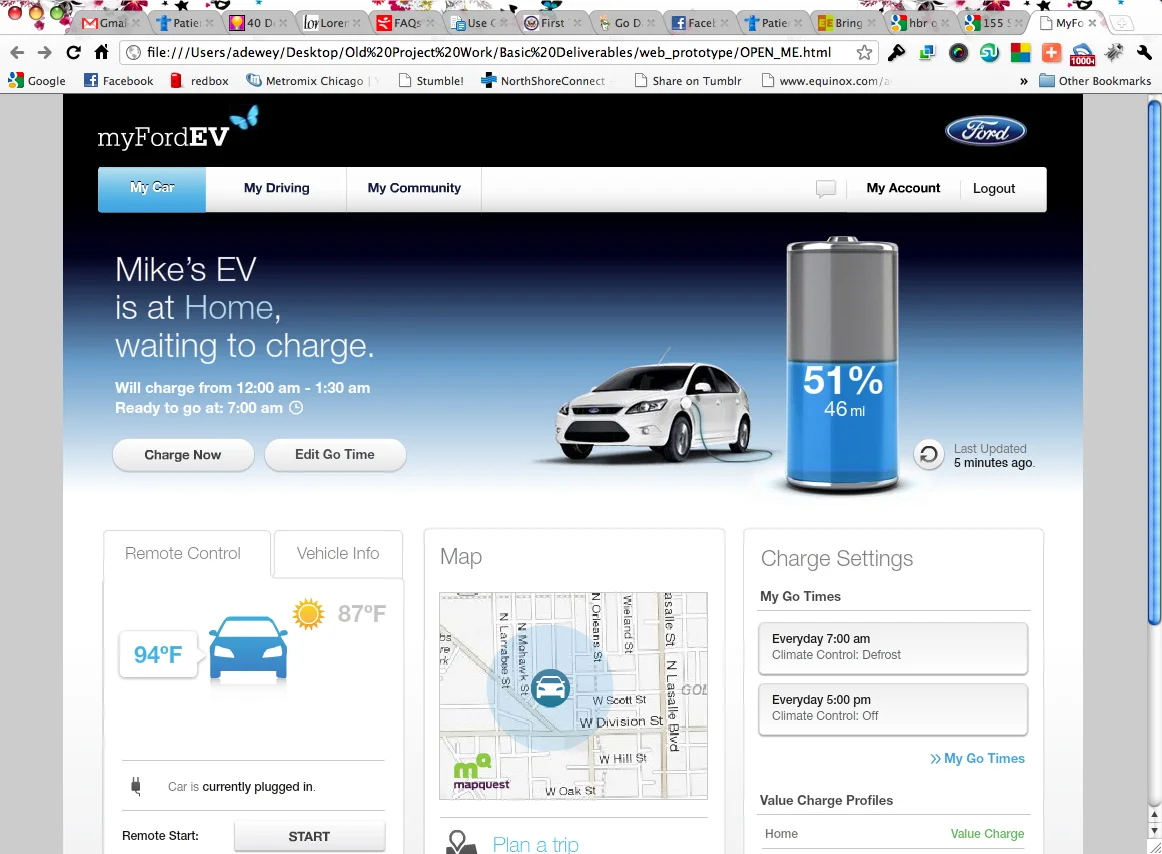The image size is (1162, 854).
Task: Open the wrench settings menu icon
Action: coord(1144,53)
